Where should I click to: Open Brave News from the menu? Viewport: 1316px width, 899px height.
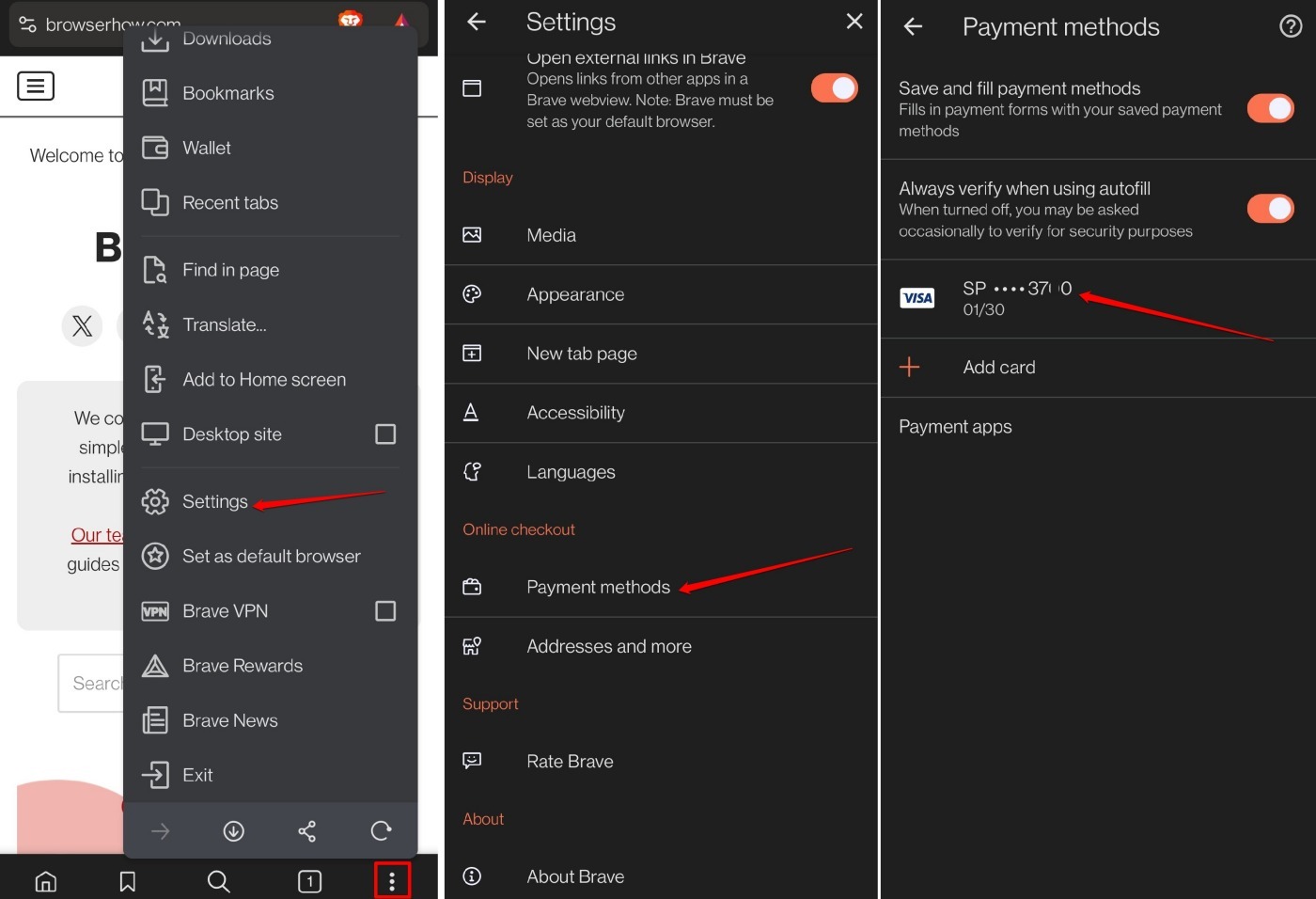tap(271, 721)
